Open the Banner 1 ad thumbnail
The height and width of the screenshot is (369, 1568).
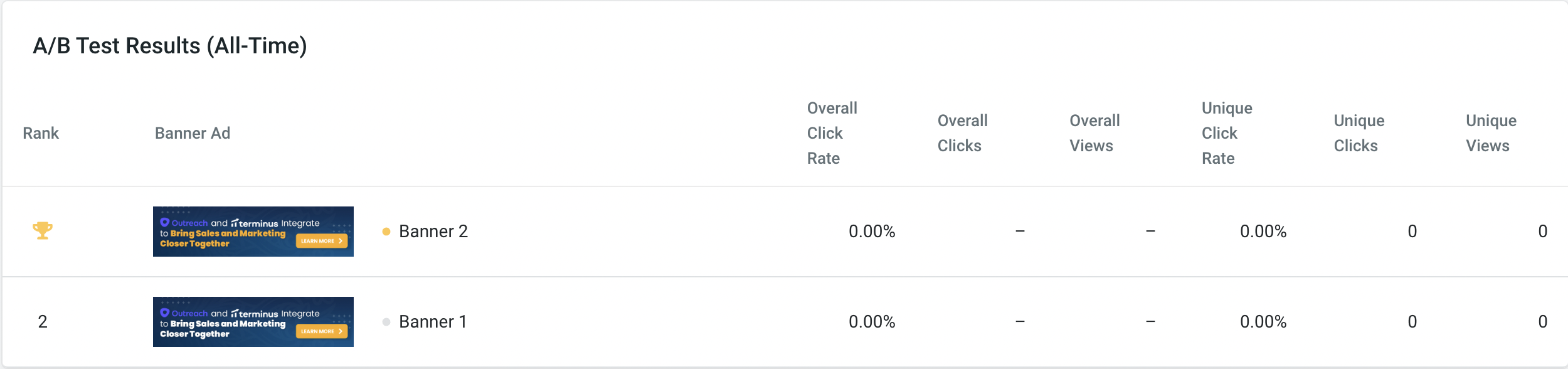pos(253,322)
